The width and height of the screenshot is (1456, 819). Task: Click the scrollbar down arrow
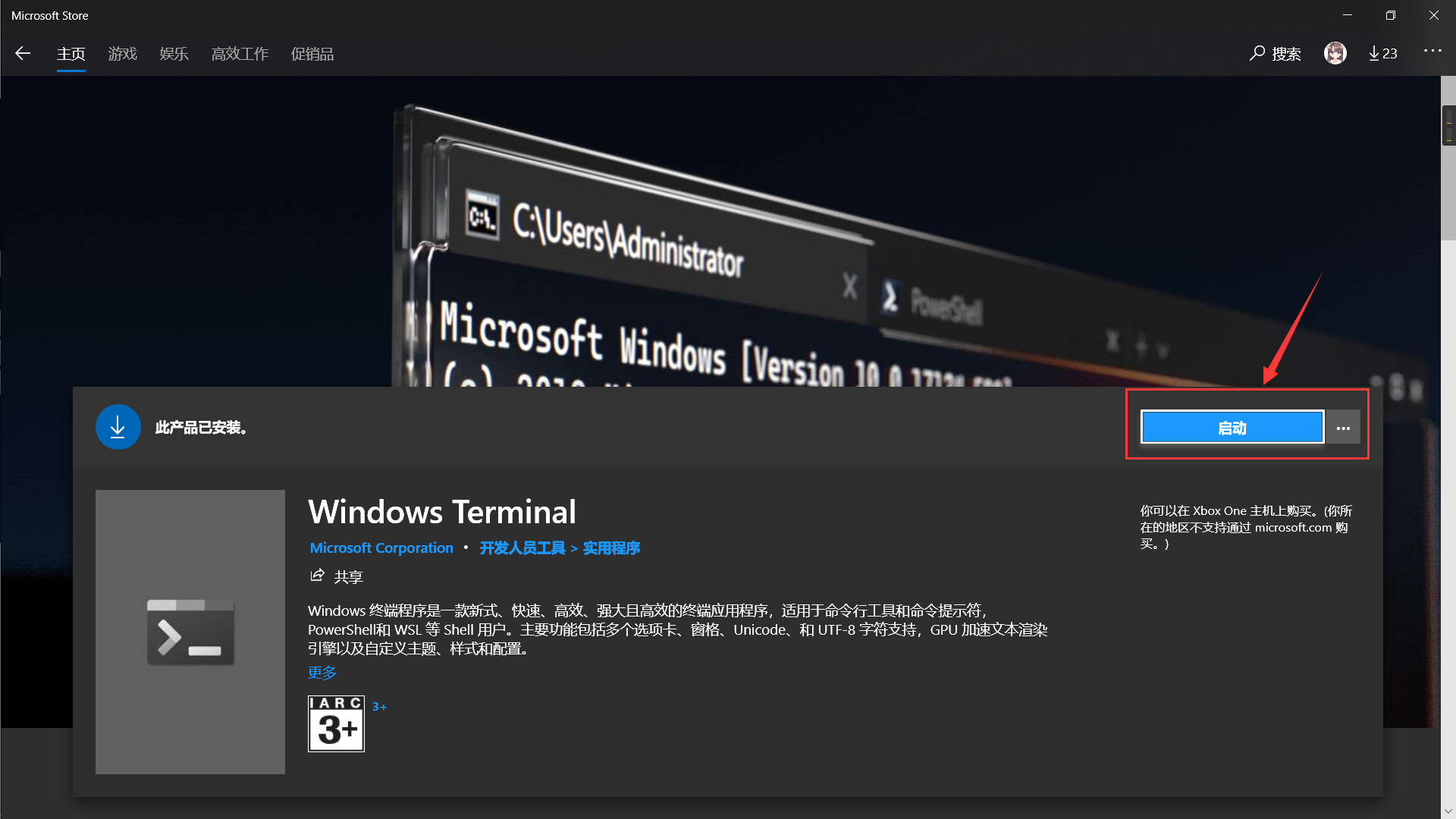click(1448, 811)
